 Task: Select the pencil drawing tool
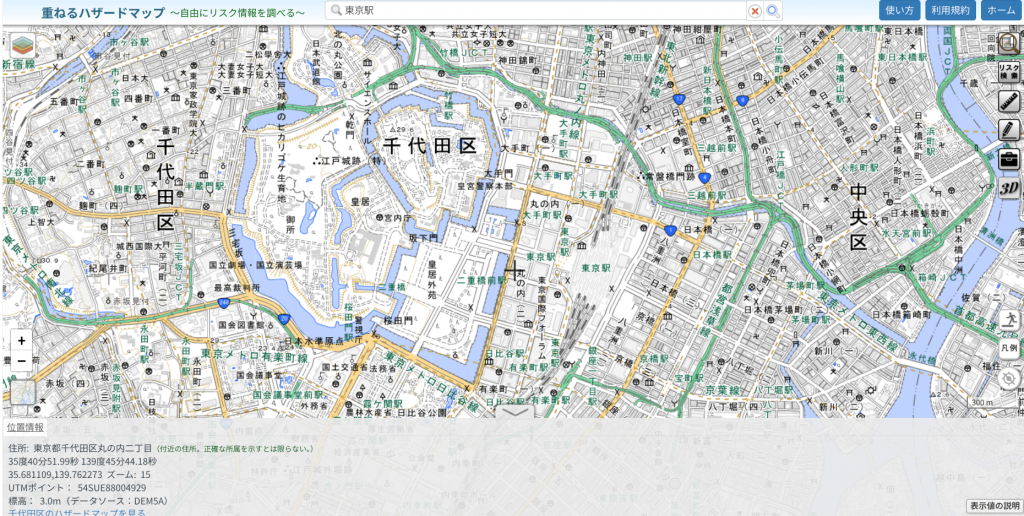pyautogui.click(x=1008, y=130)
